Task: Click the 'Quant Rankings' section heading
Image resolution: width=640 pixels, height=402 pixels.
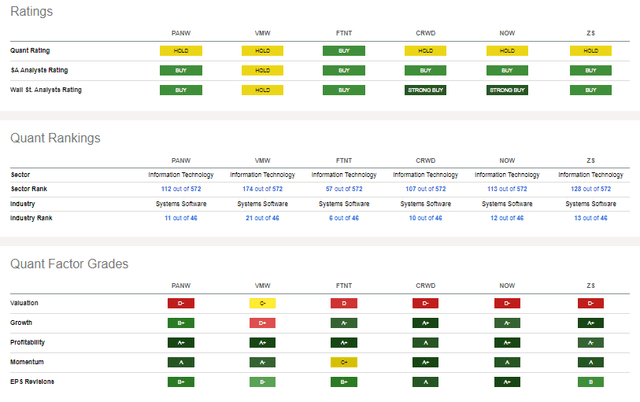Action: coord(55,138)
